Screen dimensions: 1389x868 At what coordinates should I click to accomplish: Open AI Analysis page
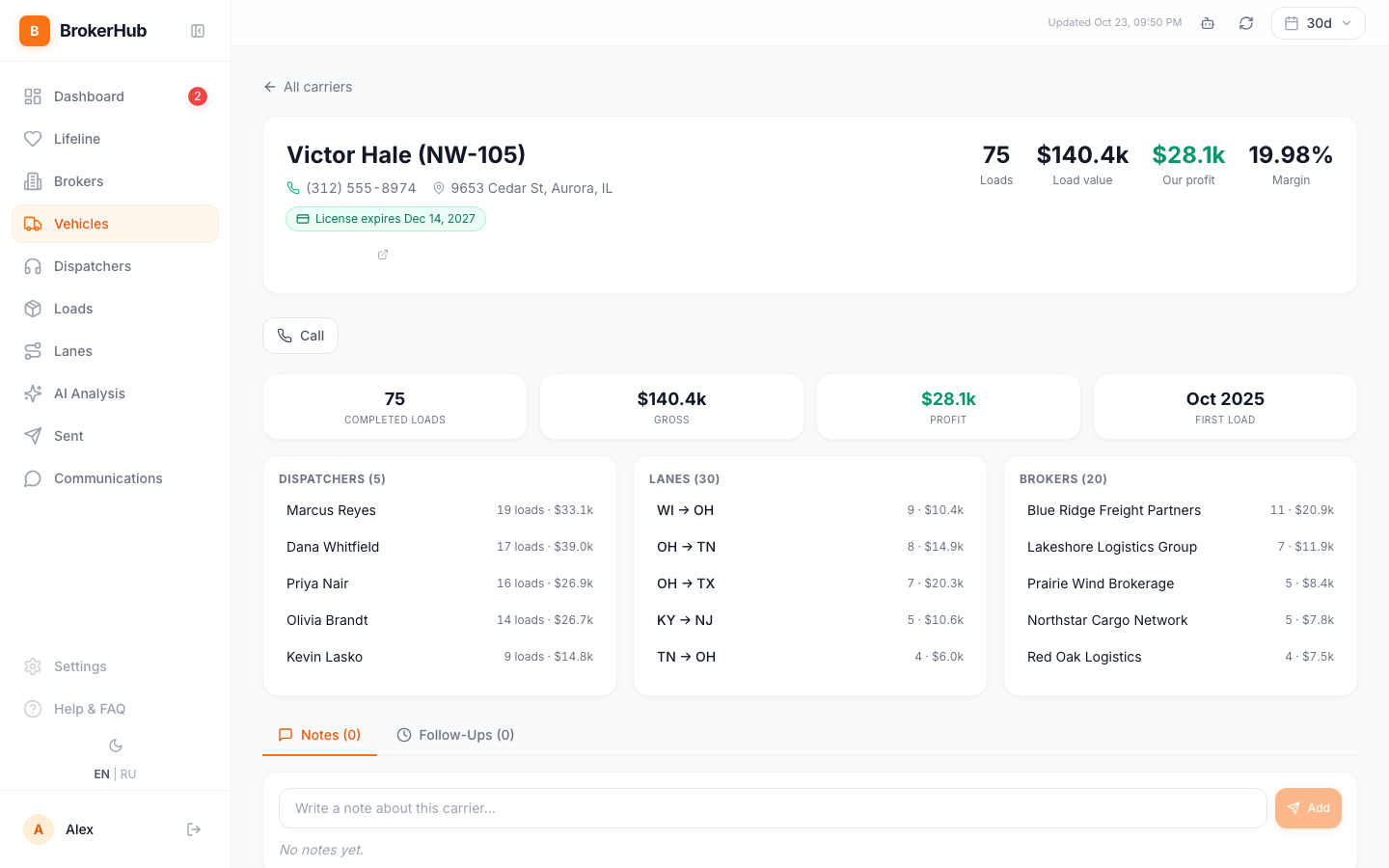116,393
